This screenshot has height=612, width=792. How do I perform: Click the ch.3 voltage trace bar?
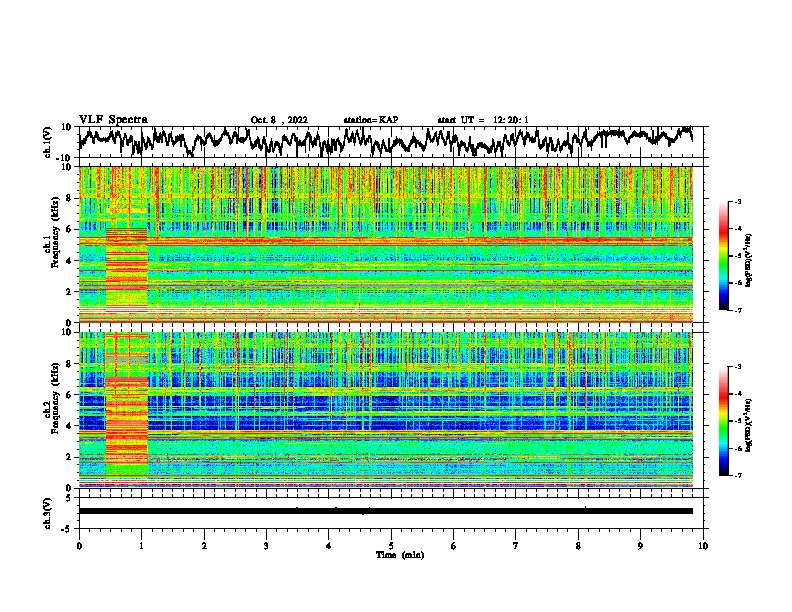point(386,511)
